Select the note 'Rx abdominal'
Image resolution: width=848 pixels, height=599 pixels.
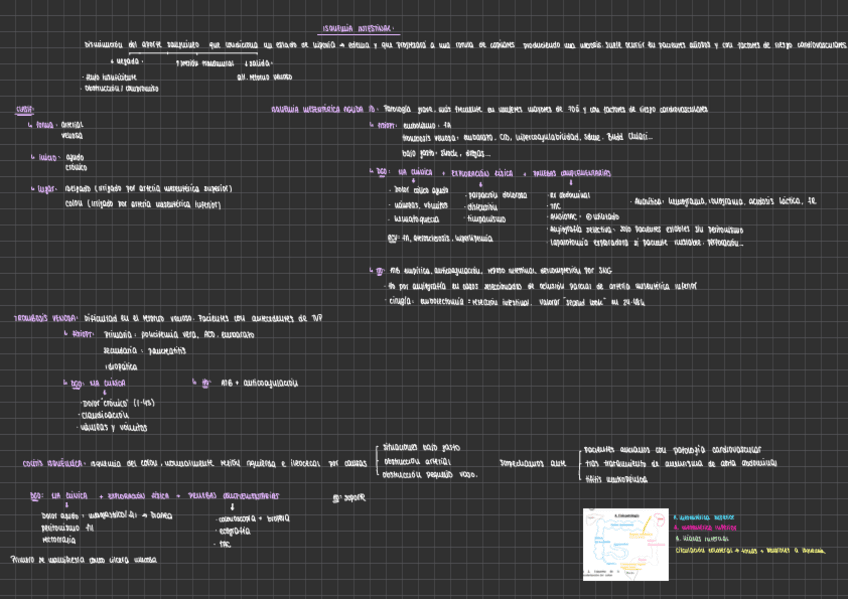click(570, 195)
